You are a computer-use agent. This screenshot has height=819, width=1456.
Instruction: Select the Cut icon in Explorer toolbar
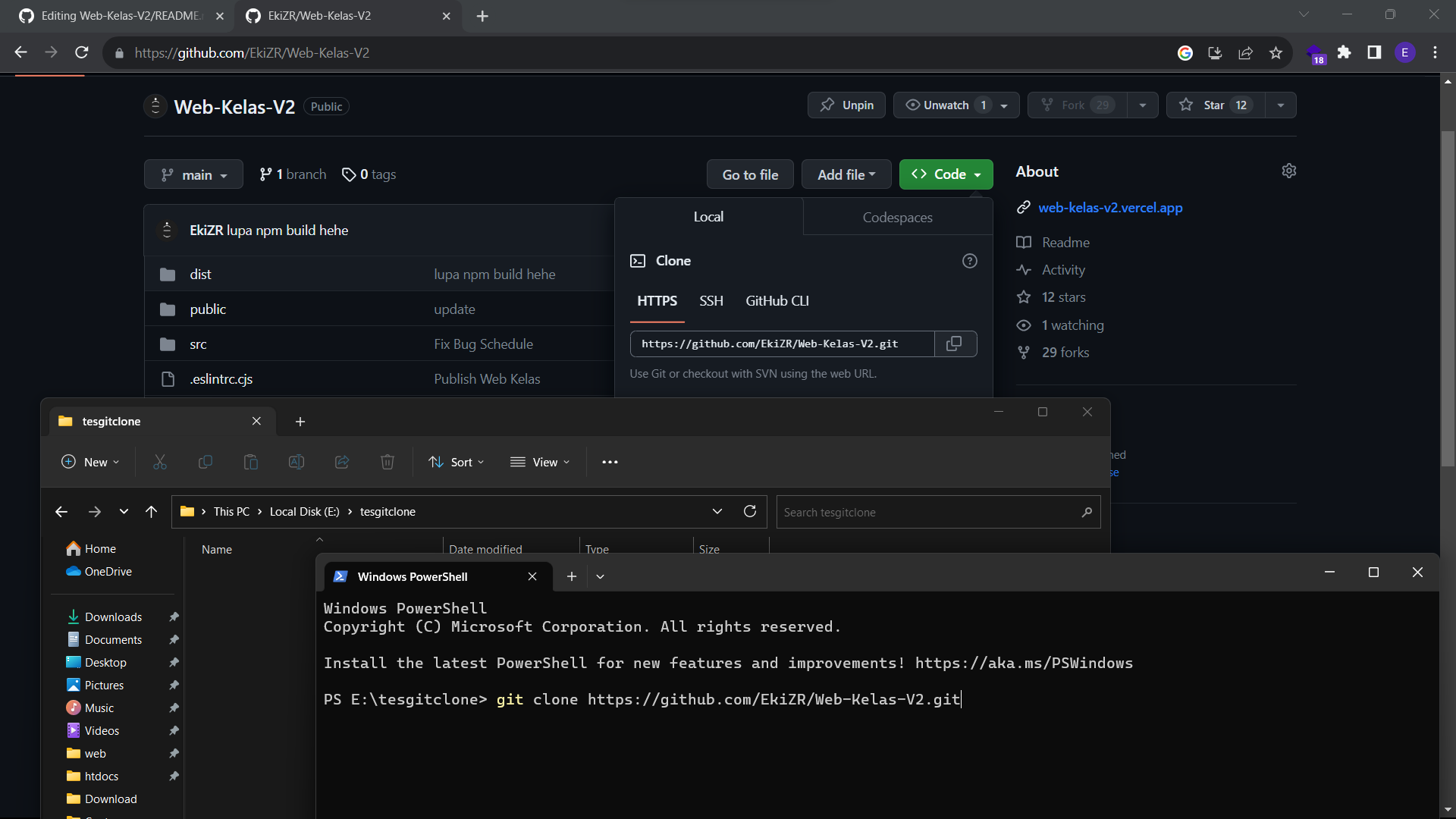point(160,462)
